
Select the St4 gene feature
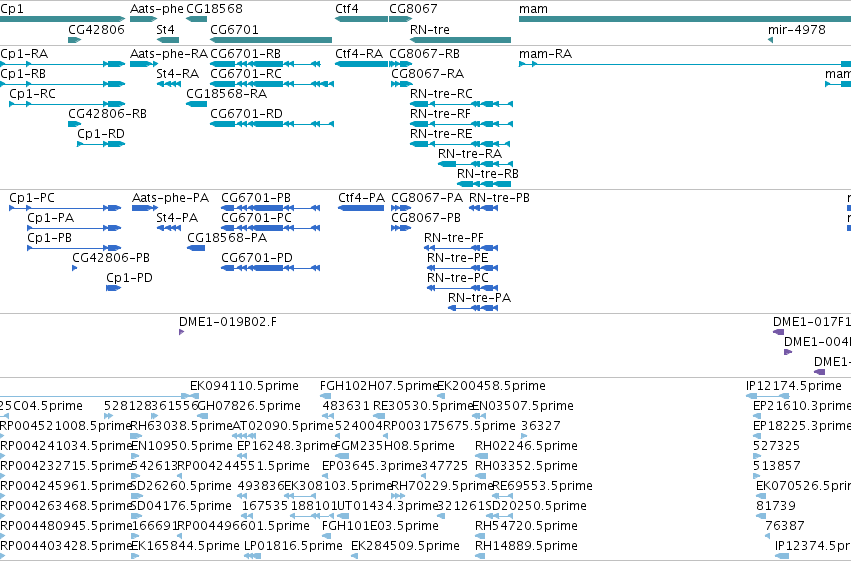pyautogui.click(x=168, y=40)
